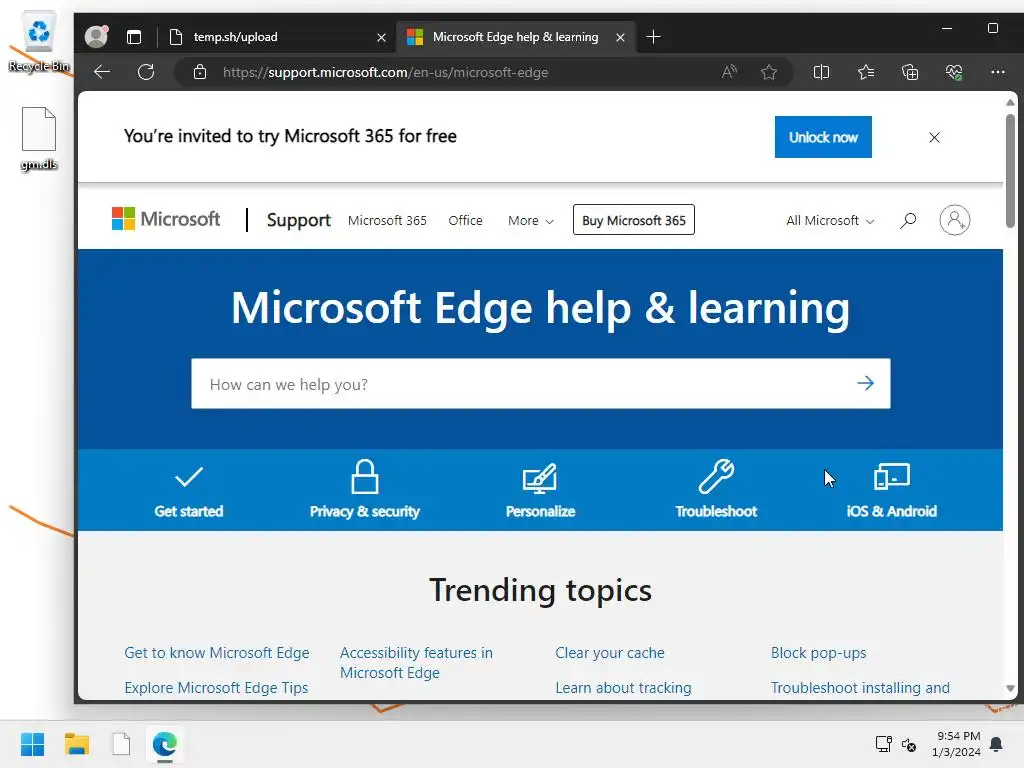Open the Favorites list icon
Image resolution: width=1024 pixels, height=768 pixels.
(x=866, y=72)
